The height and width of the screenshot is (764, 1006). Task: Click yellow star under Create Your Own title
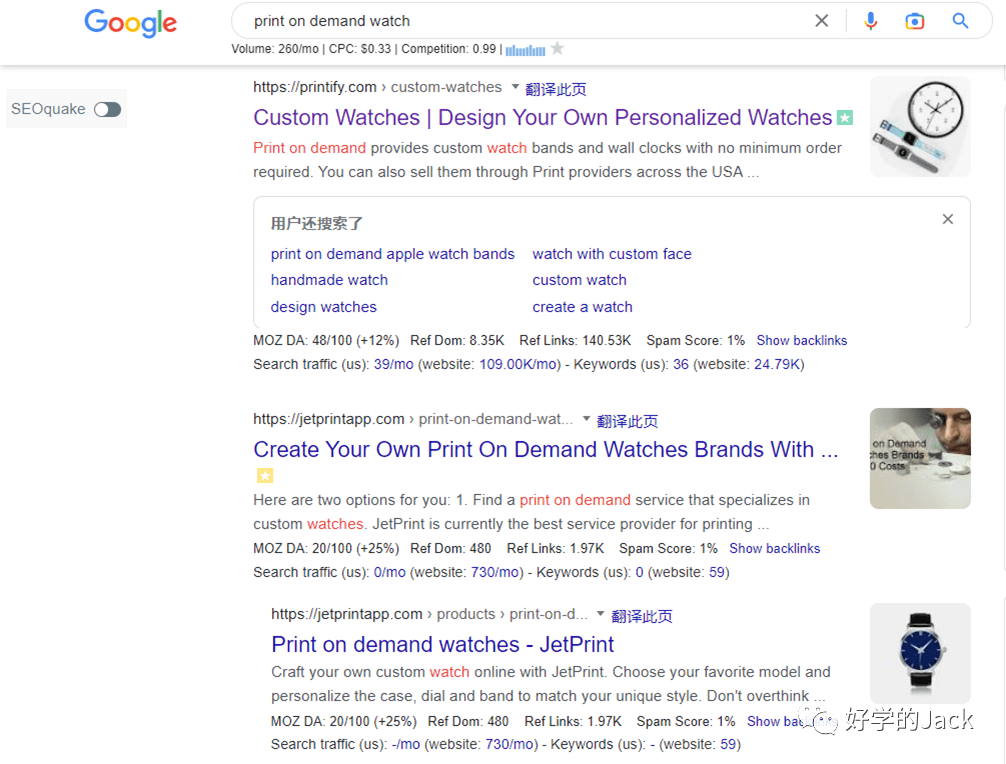pyautogui.click(x=265, y=475)
